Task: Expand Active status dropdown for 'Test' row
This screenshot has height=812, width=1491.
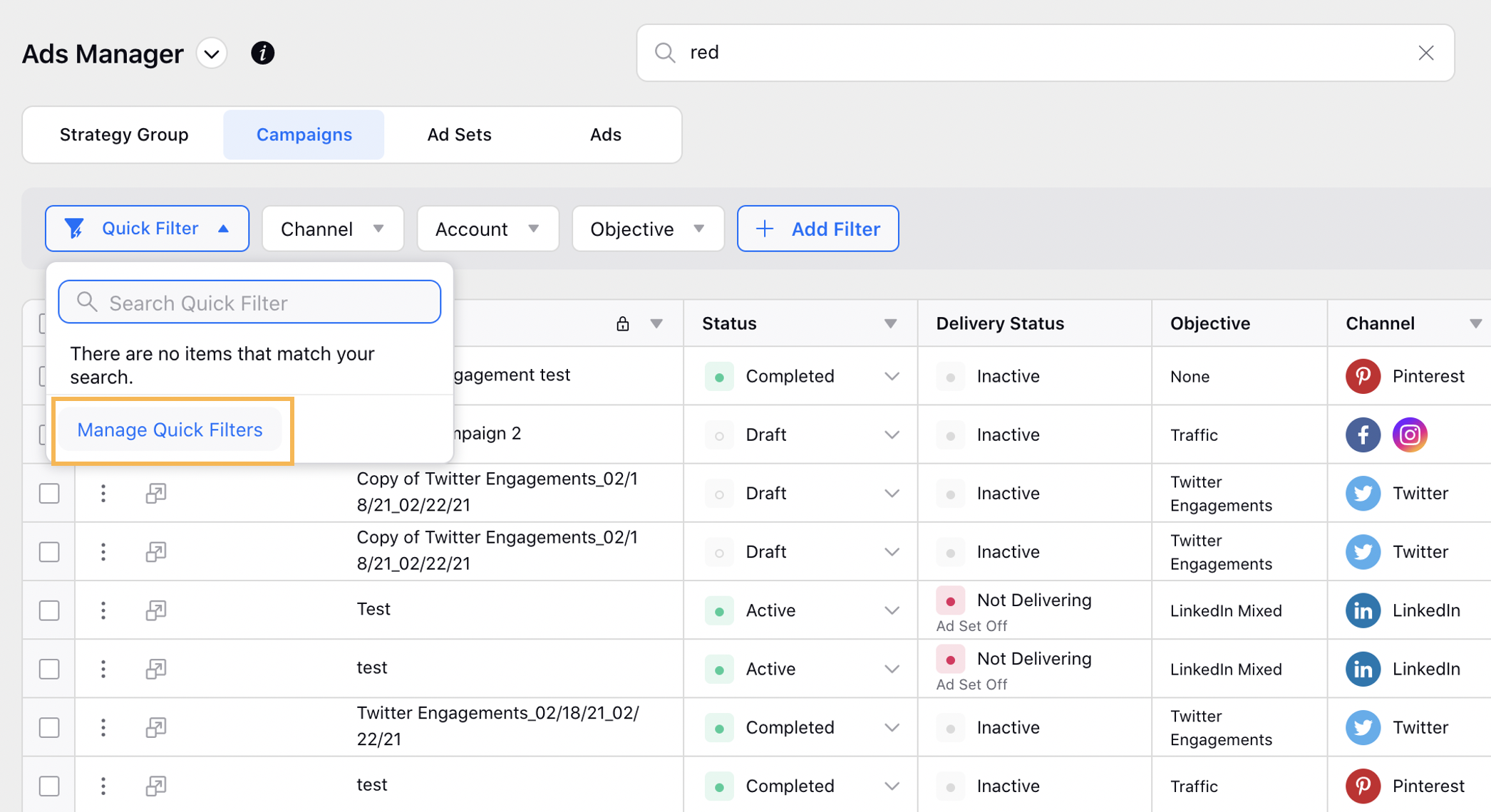Action: 892,610
